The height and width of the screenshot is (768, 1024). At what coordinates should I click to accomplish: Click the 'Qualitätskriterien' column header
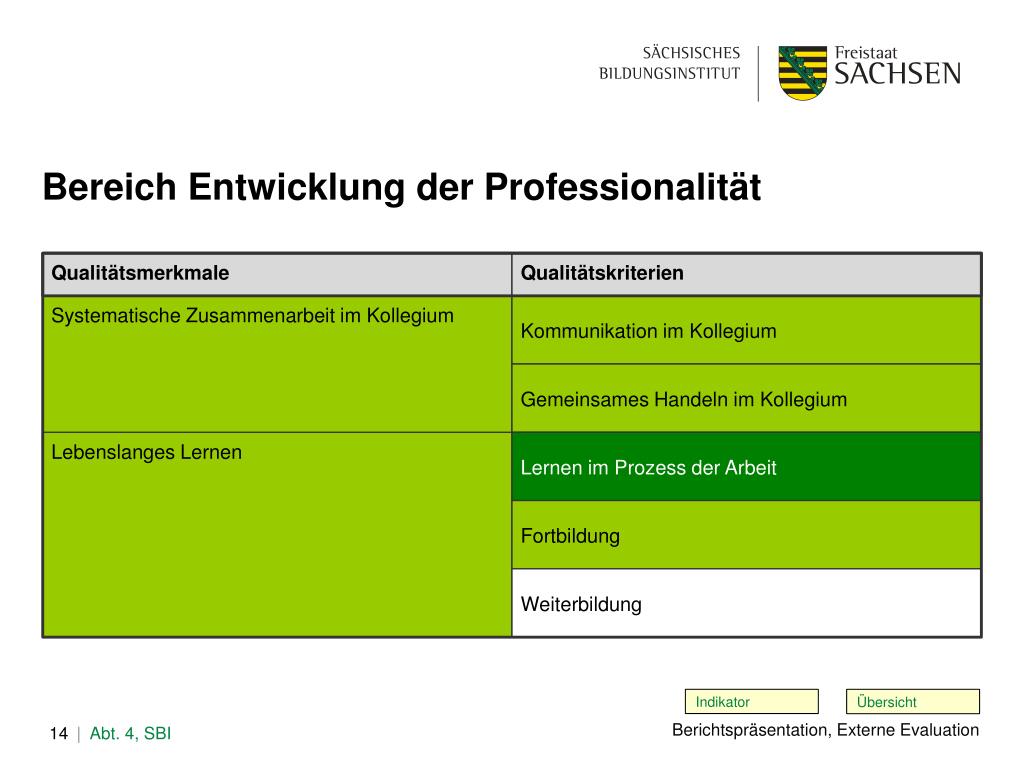coord(746,274)
